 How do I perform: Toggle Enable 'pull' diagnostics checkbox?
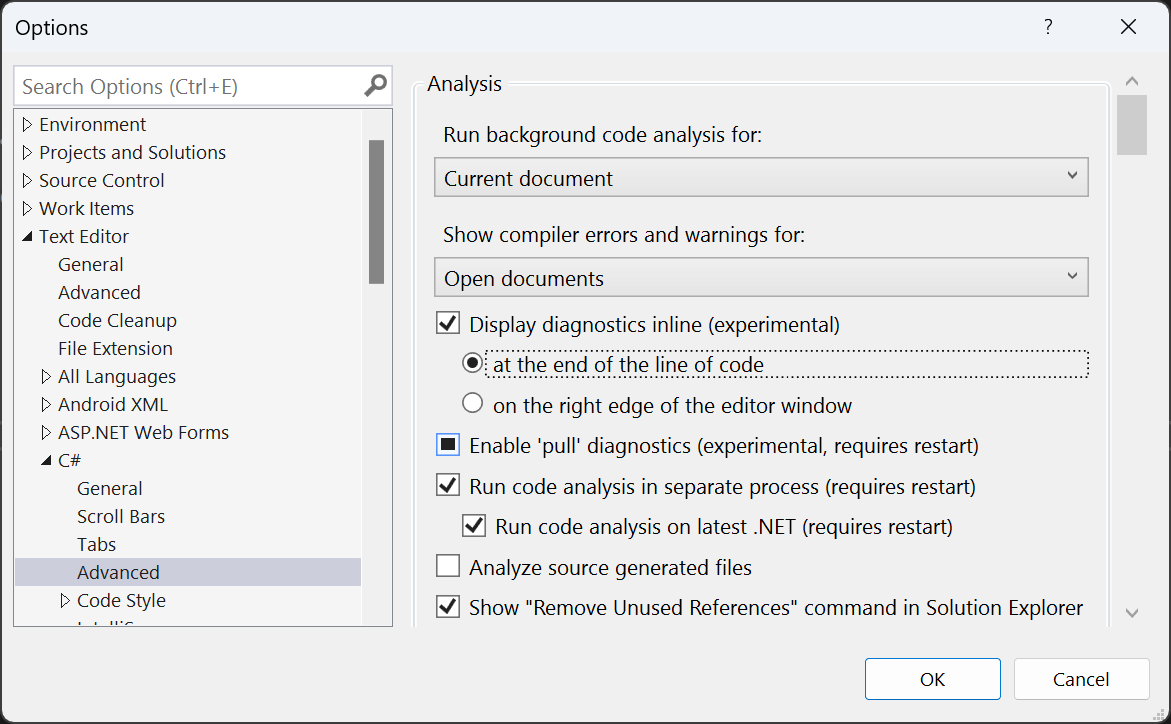point(447,444)
